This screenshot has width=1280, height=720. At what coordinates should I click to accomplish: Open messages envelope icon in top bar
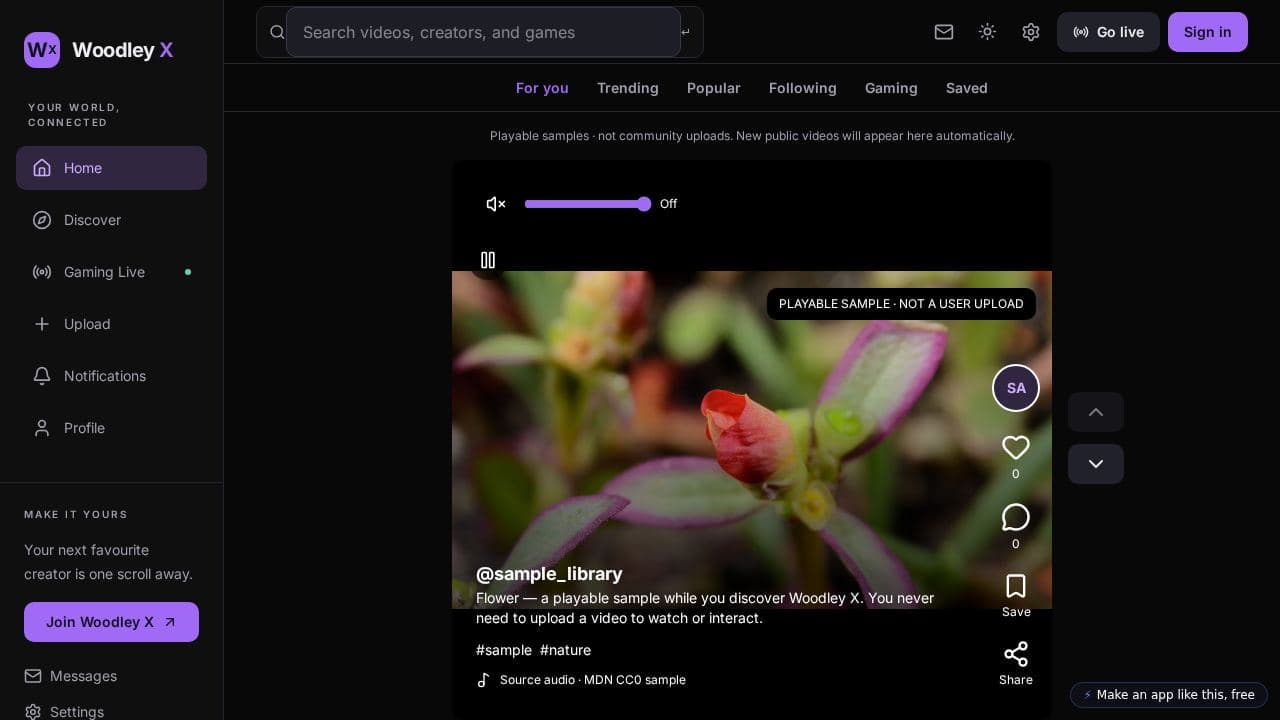point(944,32)
